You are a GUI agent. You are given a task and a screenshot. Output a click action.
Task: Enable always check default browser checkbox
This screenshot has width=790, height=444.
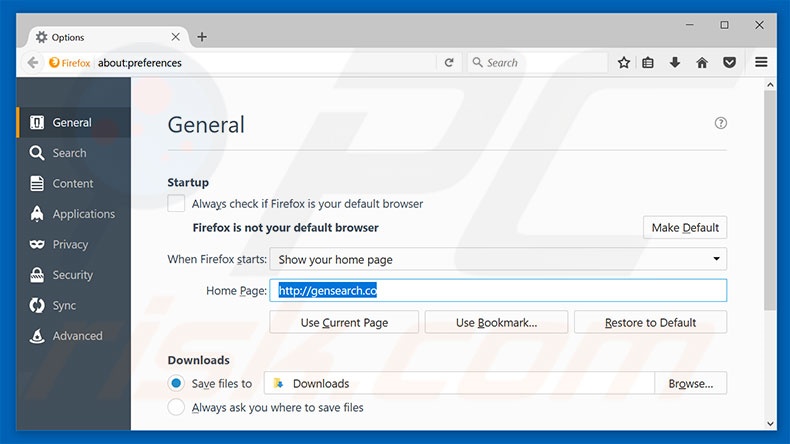coord(176,204)
